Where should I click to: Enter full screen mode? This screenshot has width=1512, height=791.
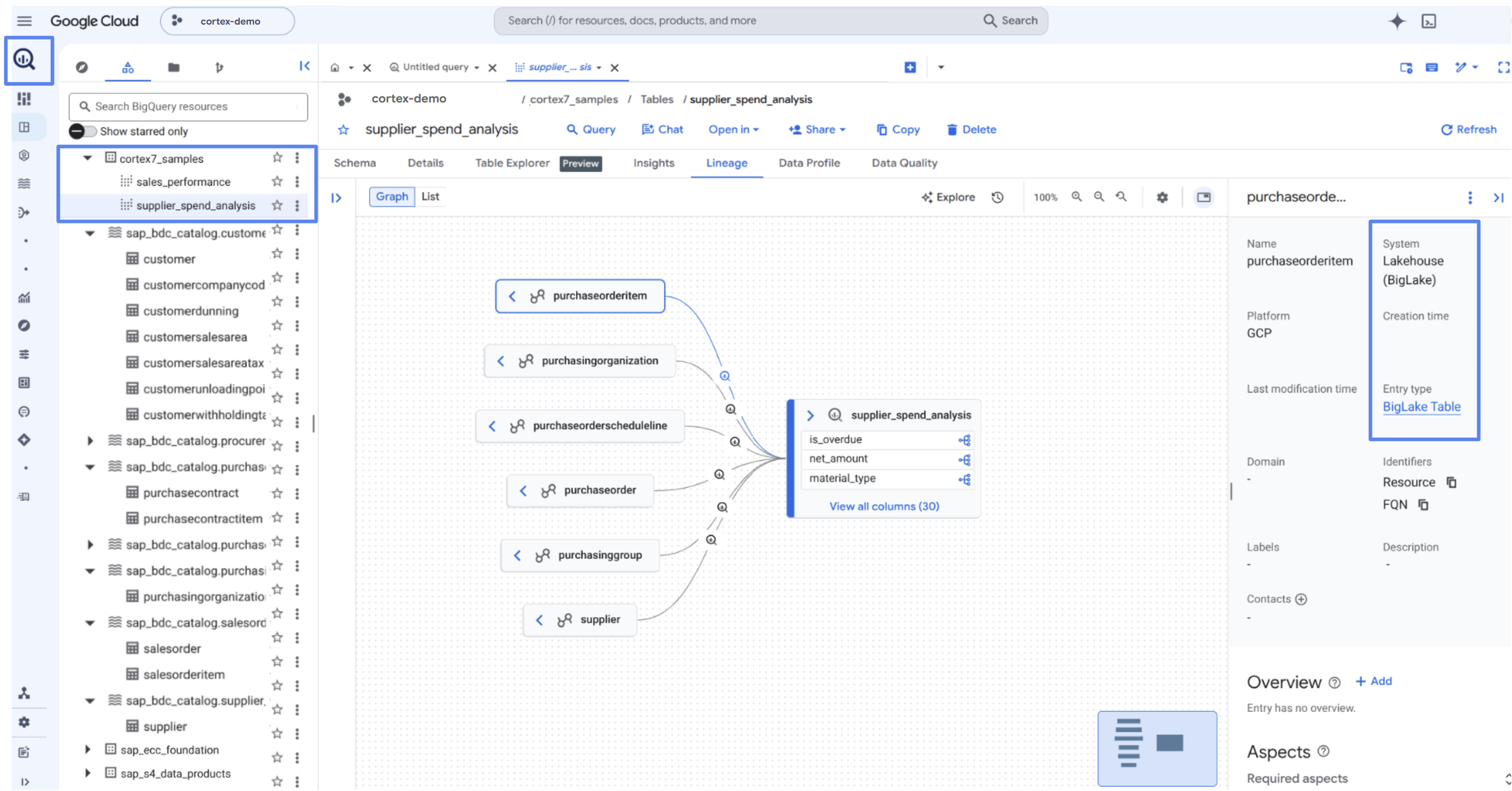[x=1503, y=67]
